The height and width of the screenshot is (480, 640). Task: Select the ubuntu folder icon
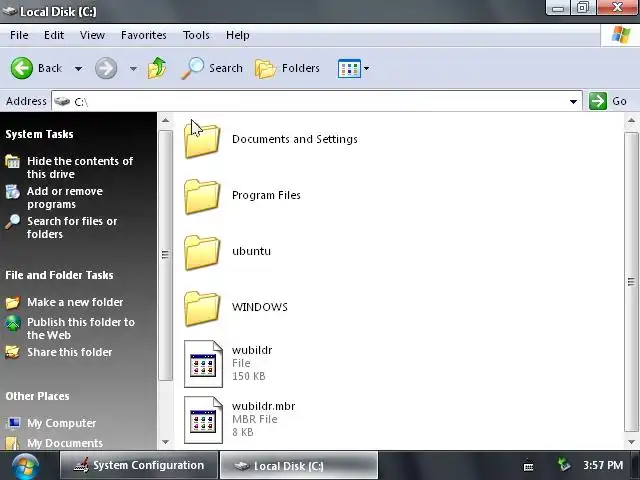202,252
